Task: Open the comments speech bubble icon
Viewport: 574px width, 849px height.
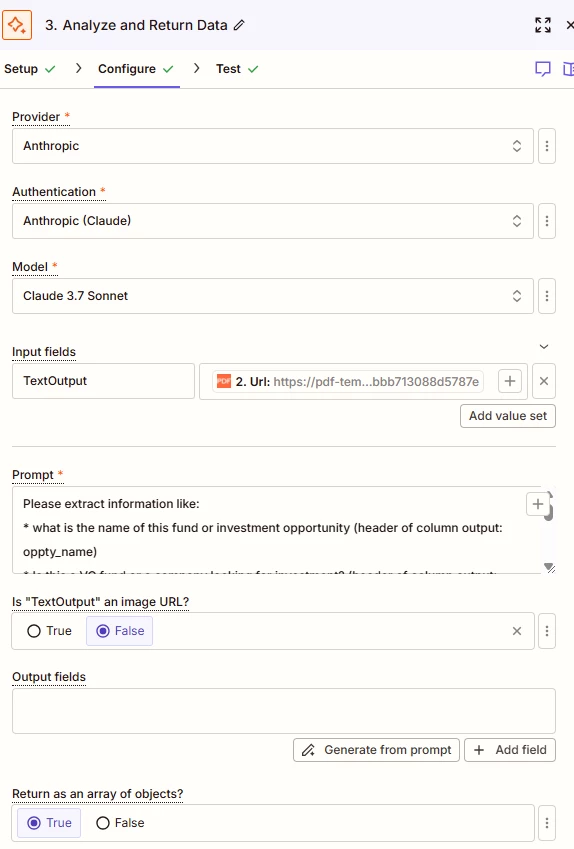Action: [543, 69]
